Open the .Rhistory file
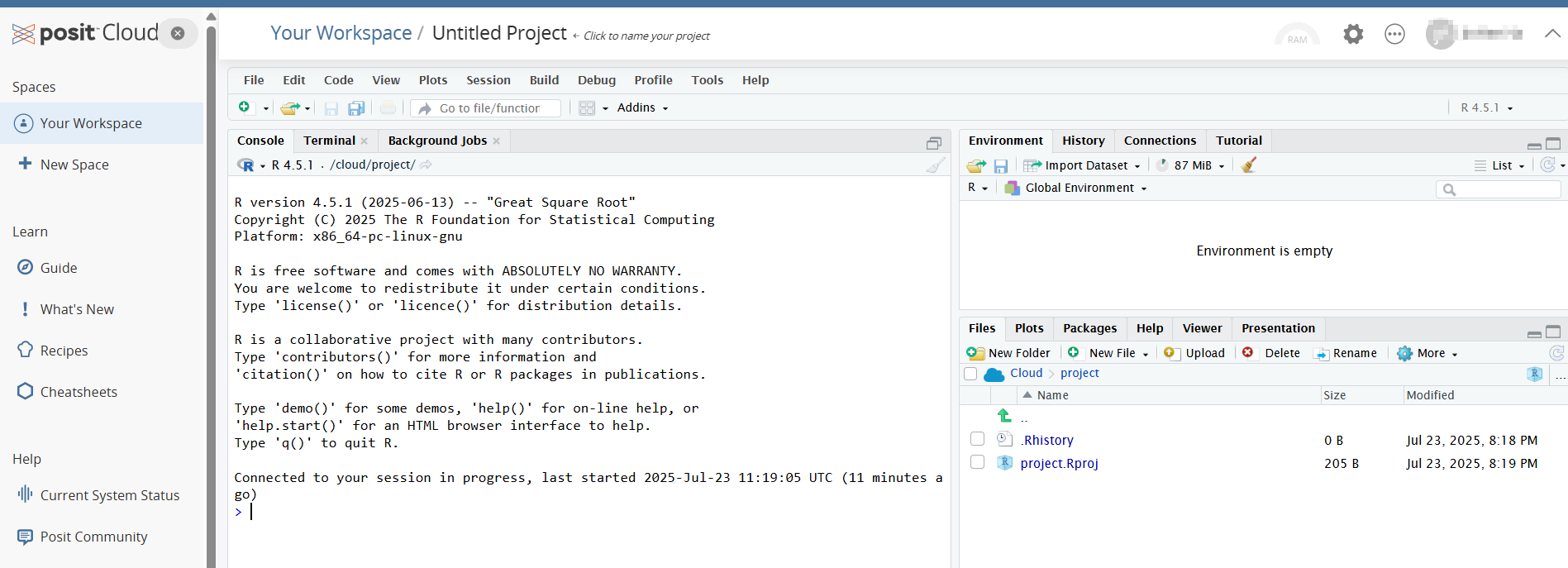 [1047, 440]
